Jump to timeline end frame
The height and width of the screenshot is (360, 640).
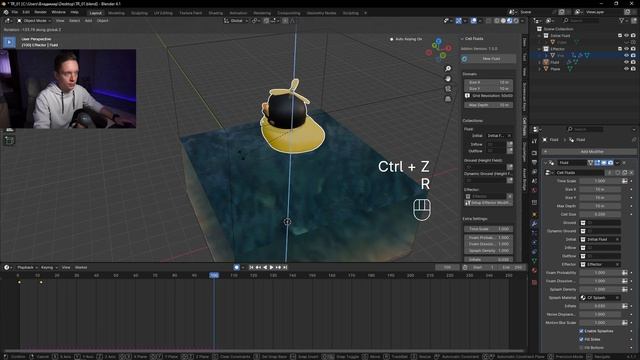(285, 267)
